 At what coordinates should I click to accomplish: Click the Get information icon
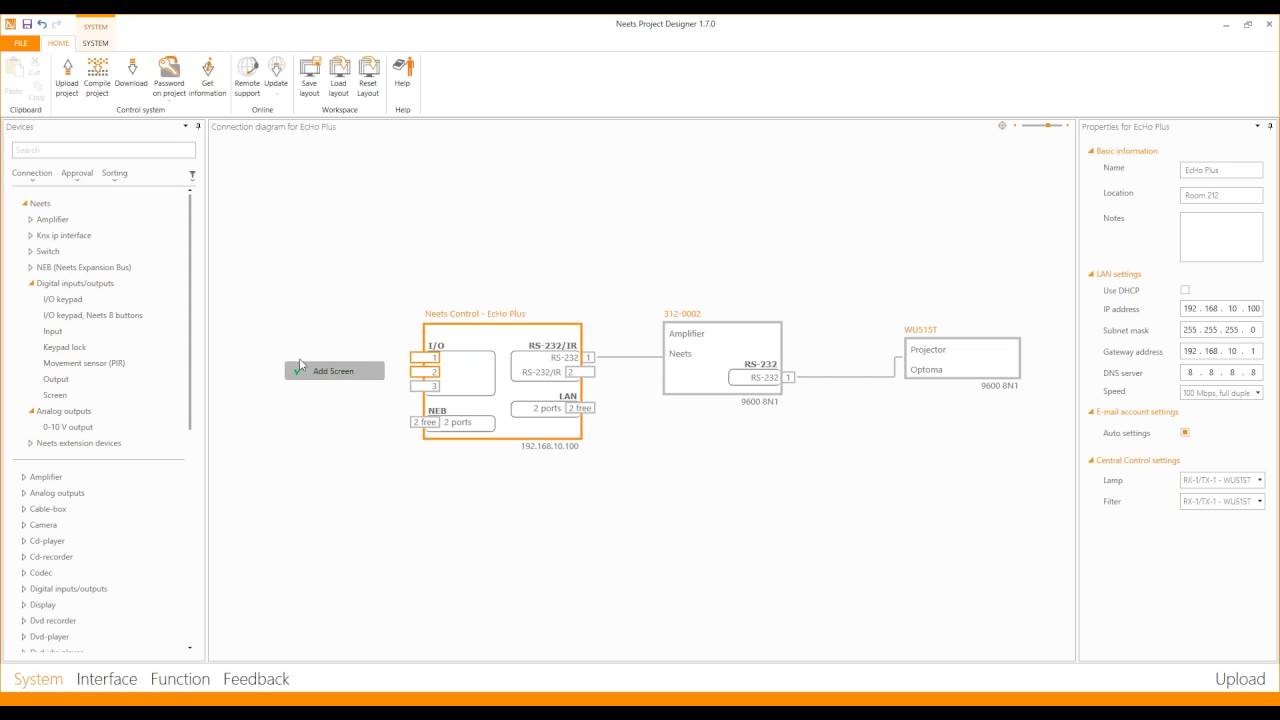(208, 69)
